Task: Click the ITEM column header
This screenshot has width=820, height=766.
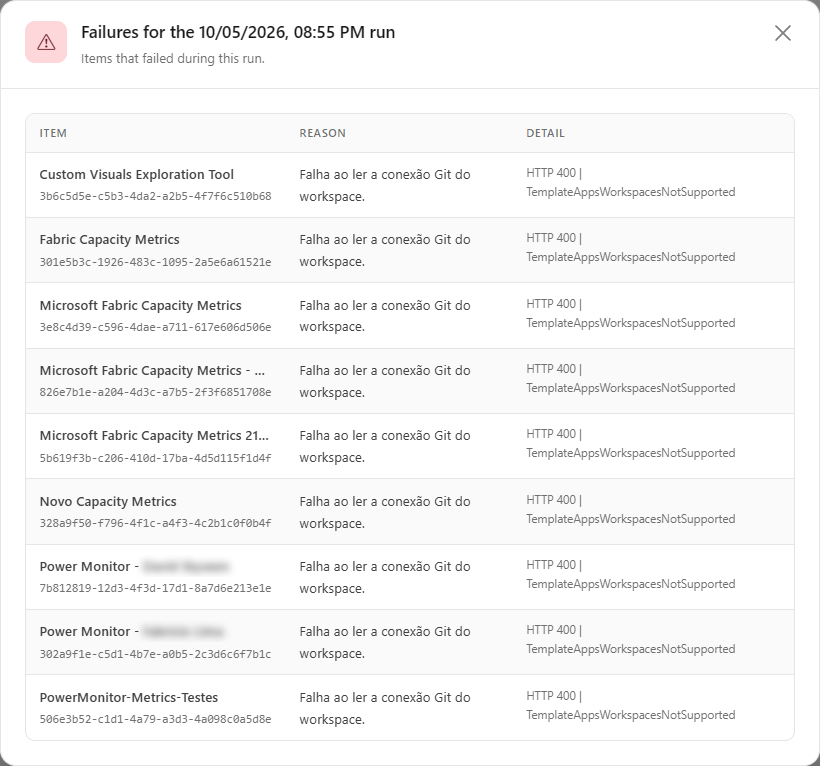Action: (53, 133)
